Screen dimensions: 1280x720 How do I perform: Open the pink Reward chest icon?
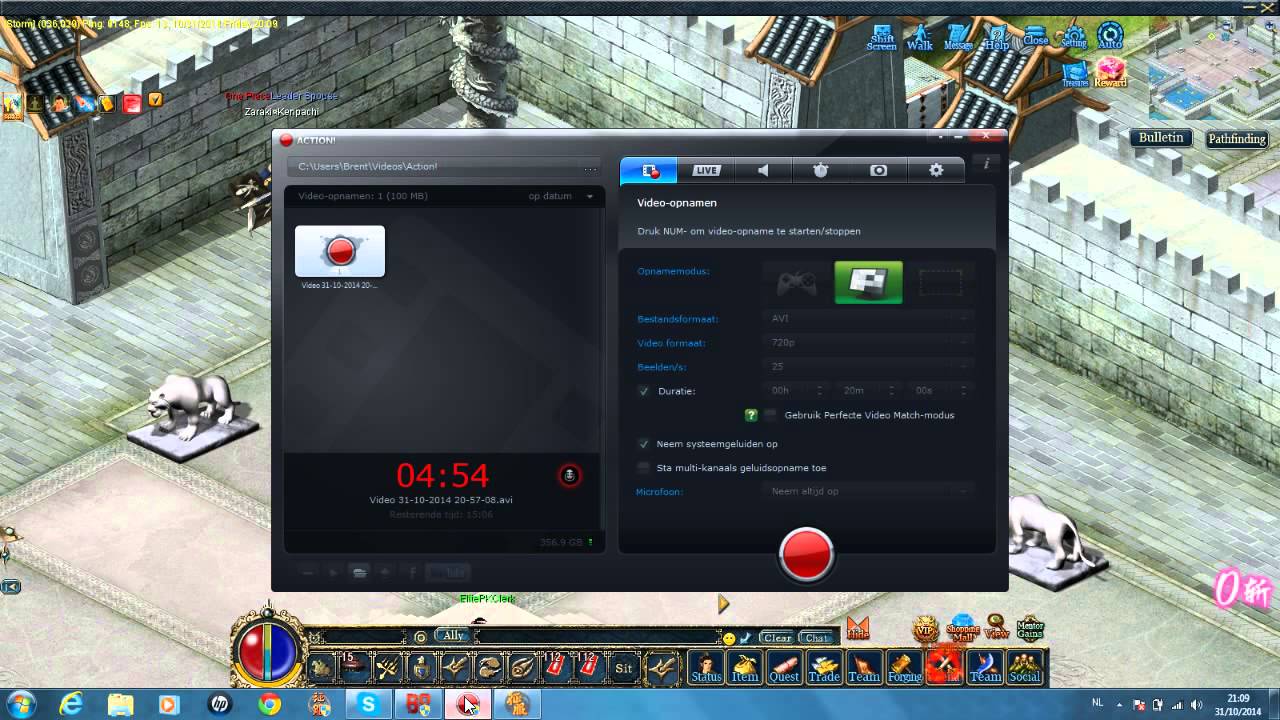point(1110,73)
